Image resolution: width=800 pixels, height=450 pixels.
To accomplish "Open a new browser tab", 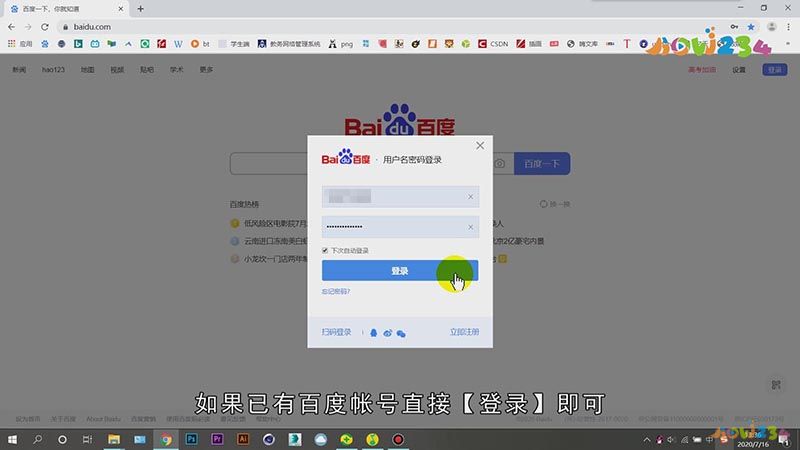I will coord(140,9).
